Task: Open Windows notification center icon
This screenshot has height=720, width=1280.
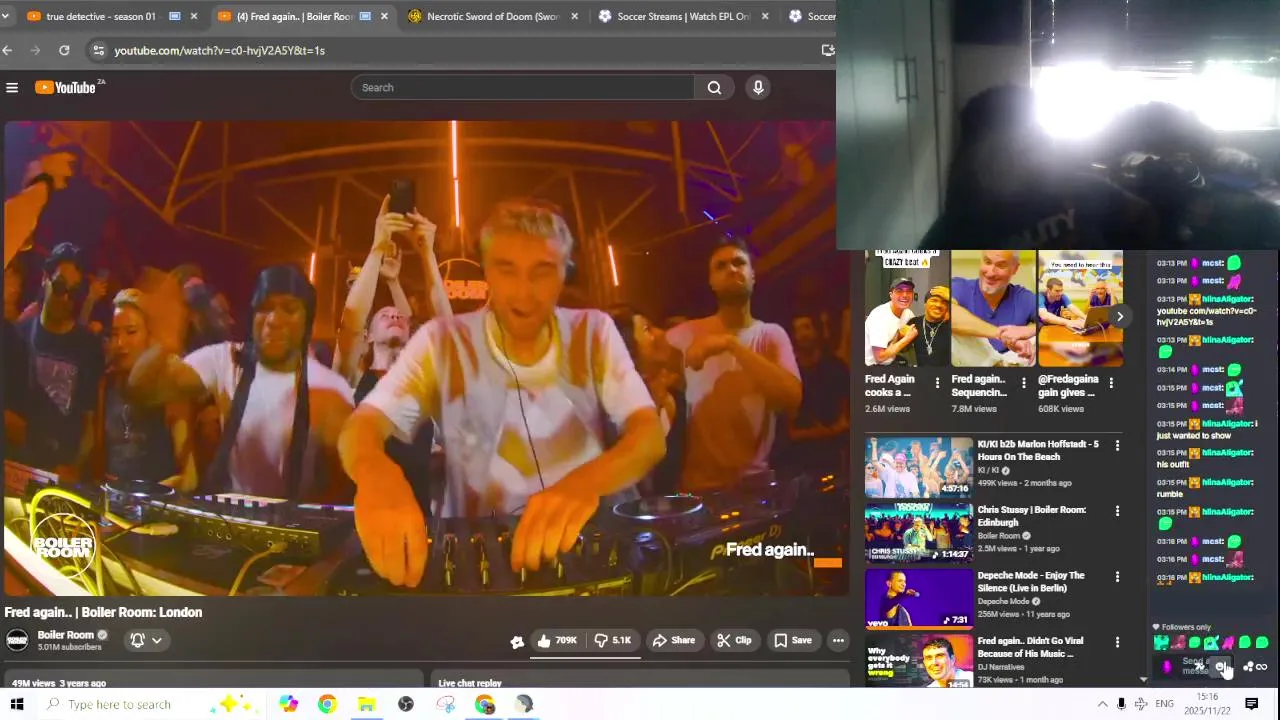Action: (1251, 704)
